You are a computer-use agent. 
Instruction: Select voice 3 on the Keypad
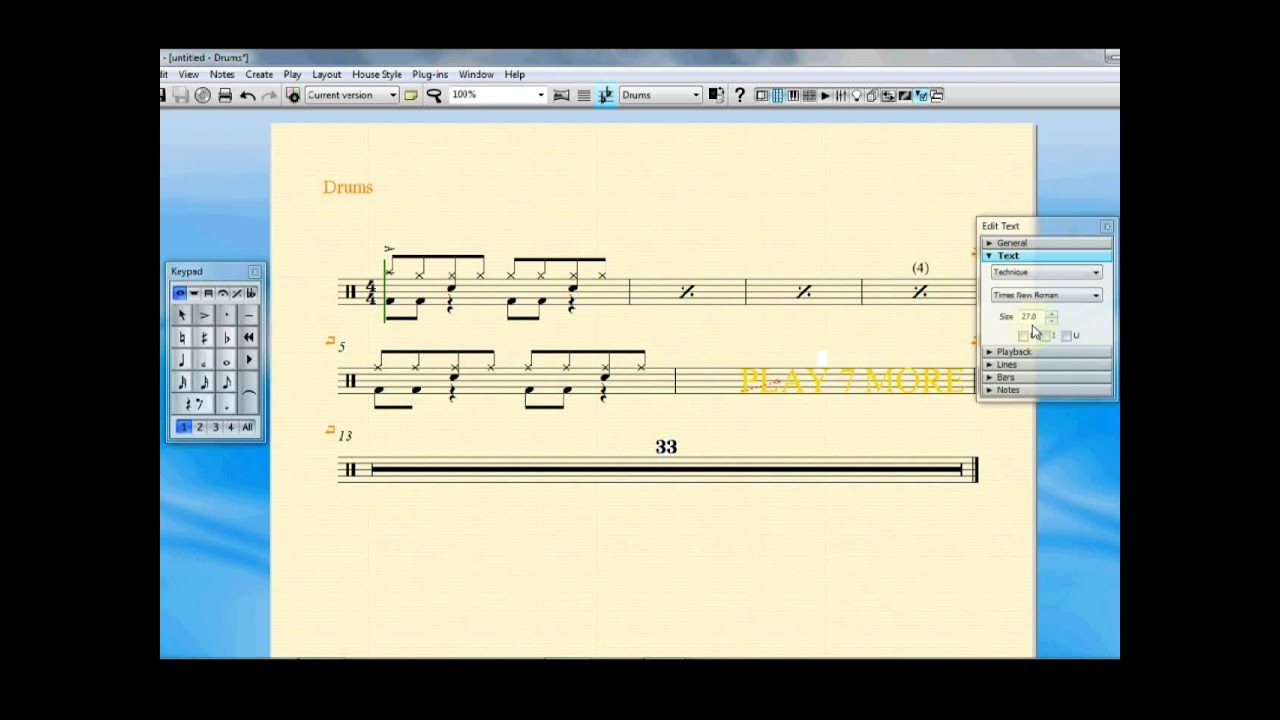click(x=215, y=427)
